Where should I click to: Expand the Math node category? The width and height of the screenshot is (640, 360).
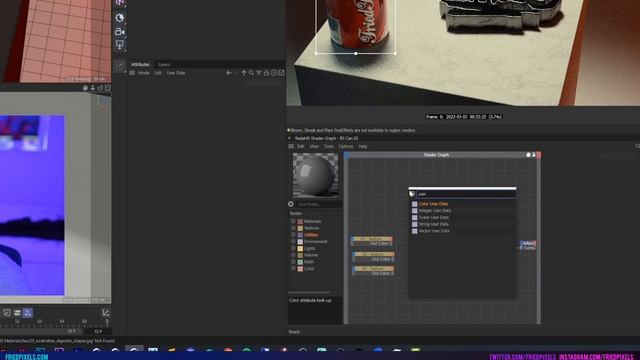click(x=293, y=262)
